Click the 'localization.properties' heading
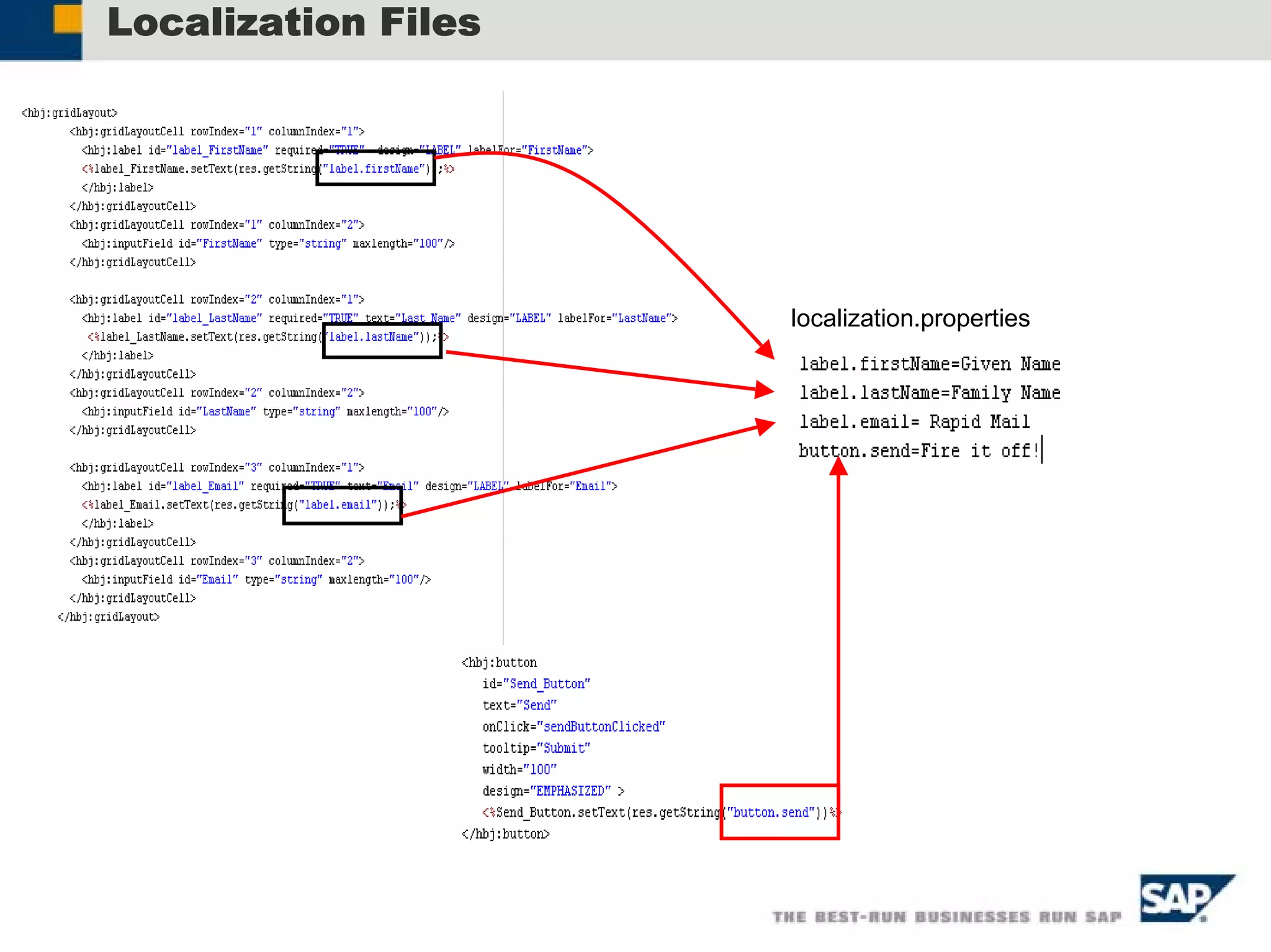Image resolution: width=1271 pixels, height=952 pixels. tap(910, 318)
